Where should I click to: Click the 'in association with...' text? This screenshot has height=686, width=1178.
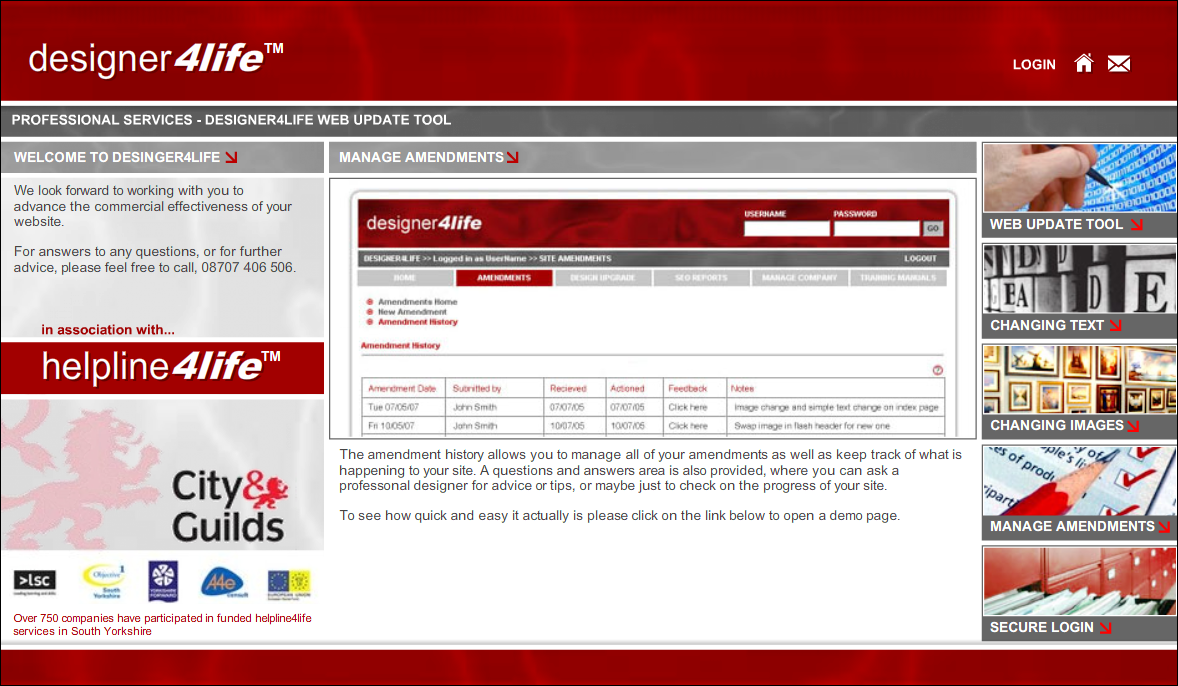(x=107, y=330)
